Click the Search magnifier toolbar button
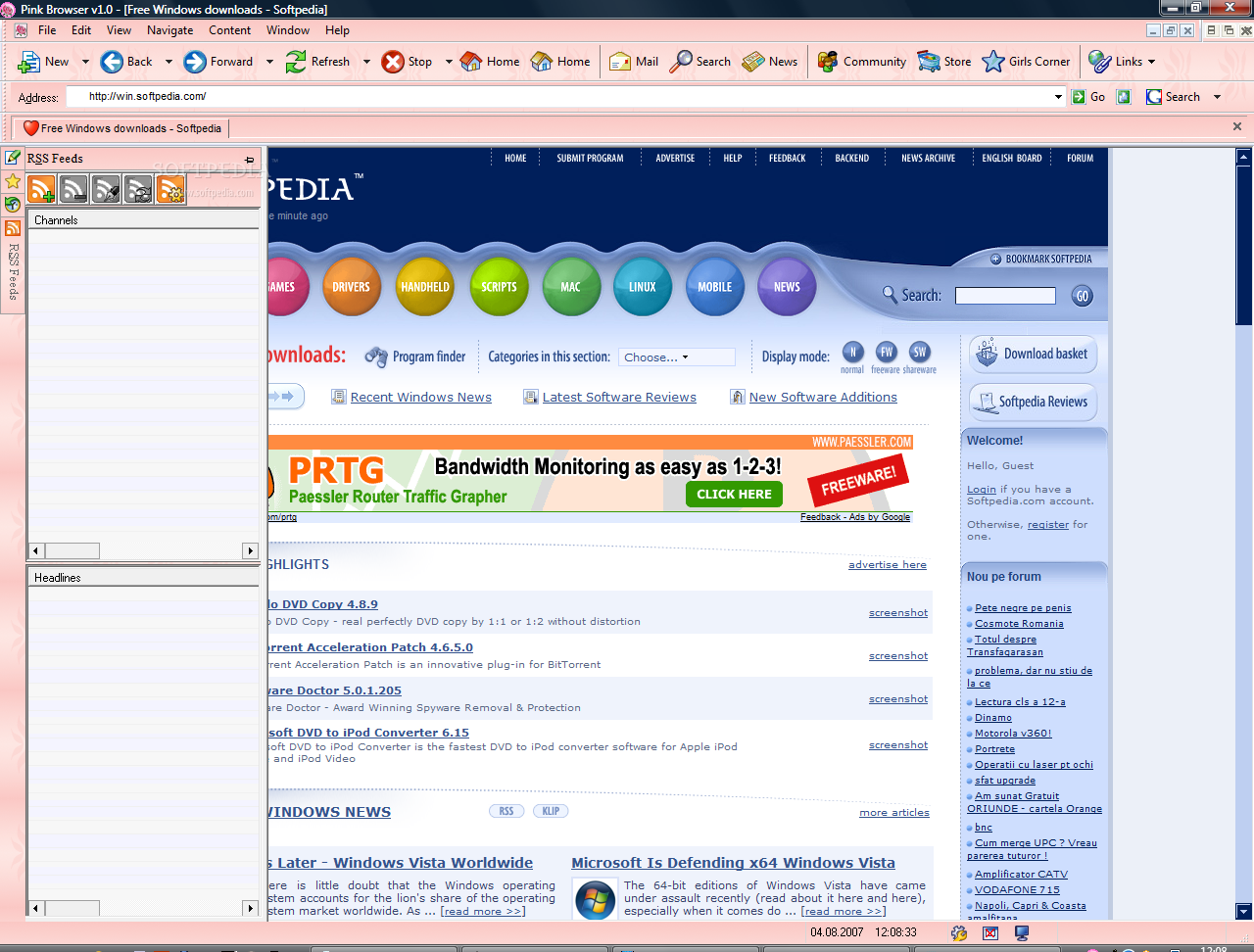Viewport: 1254px width, 952px height. click(681, 62)
